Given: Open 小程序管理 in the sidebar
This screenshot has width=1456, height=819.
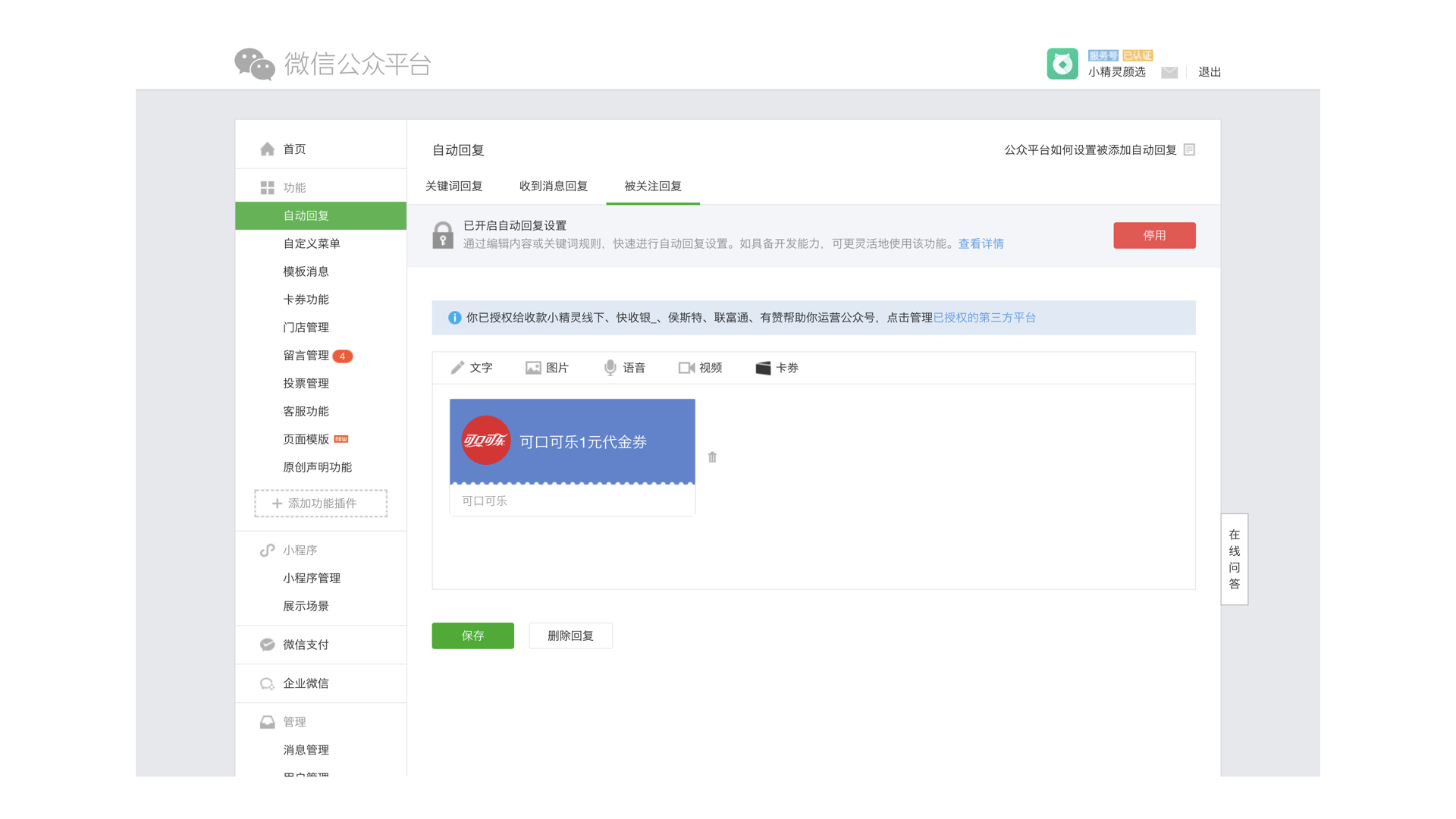Looking at the screenshot, I should click(312, 578).
